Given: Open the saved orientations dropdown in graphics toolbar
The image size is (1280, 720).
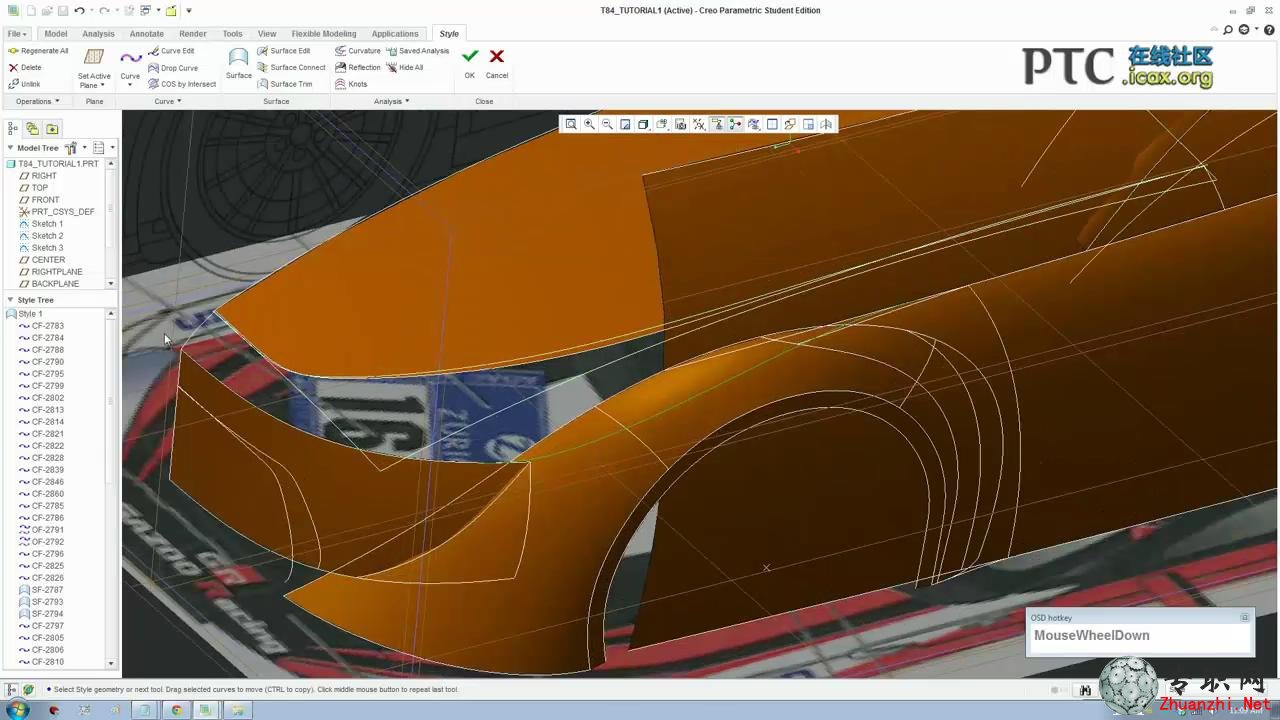Looking at the screenshot, I should coord(662,124).
